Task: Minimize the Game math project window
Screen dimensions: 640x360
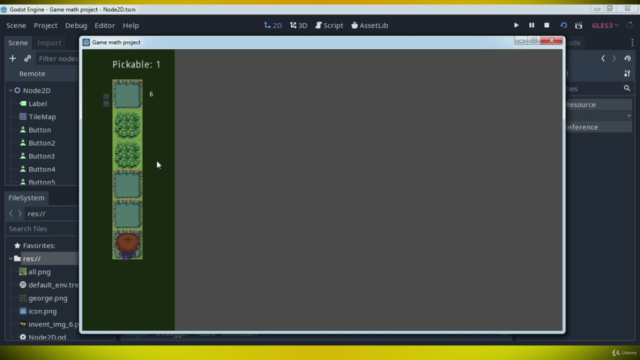Action: pyautogui.click(x=521, y=40)
